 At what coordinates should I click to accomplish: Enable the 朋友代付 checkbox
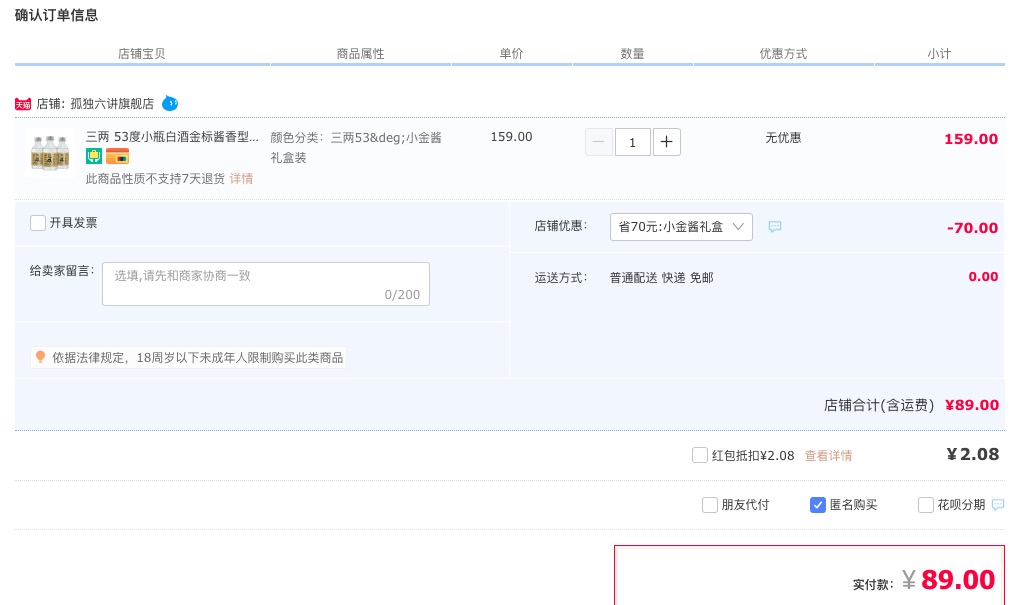[710, 505]
